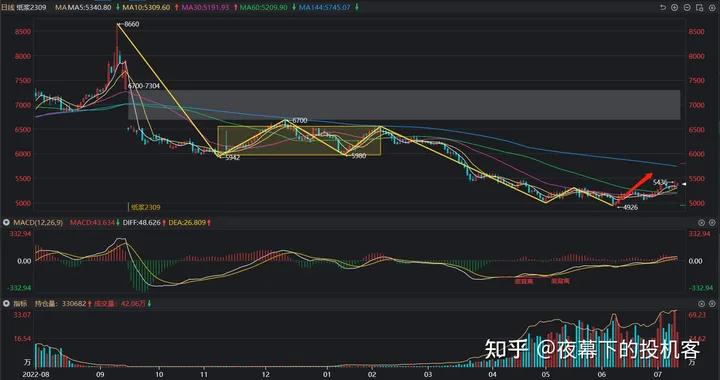Click the 4926 bottom price label

630,207
